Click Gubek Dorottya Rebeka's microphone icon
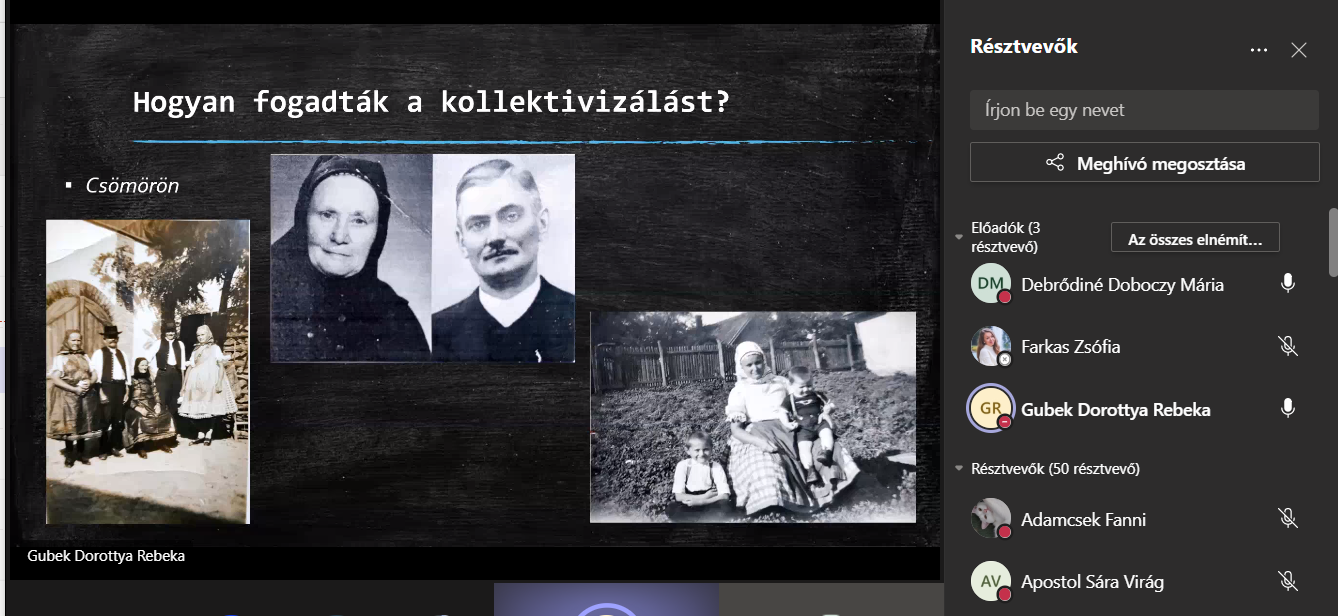The image size is (1338, 616). click(x=1288, y=408)
